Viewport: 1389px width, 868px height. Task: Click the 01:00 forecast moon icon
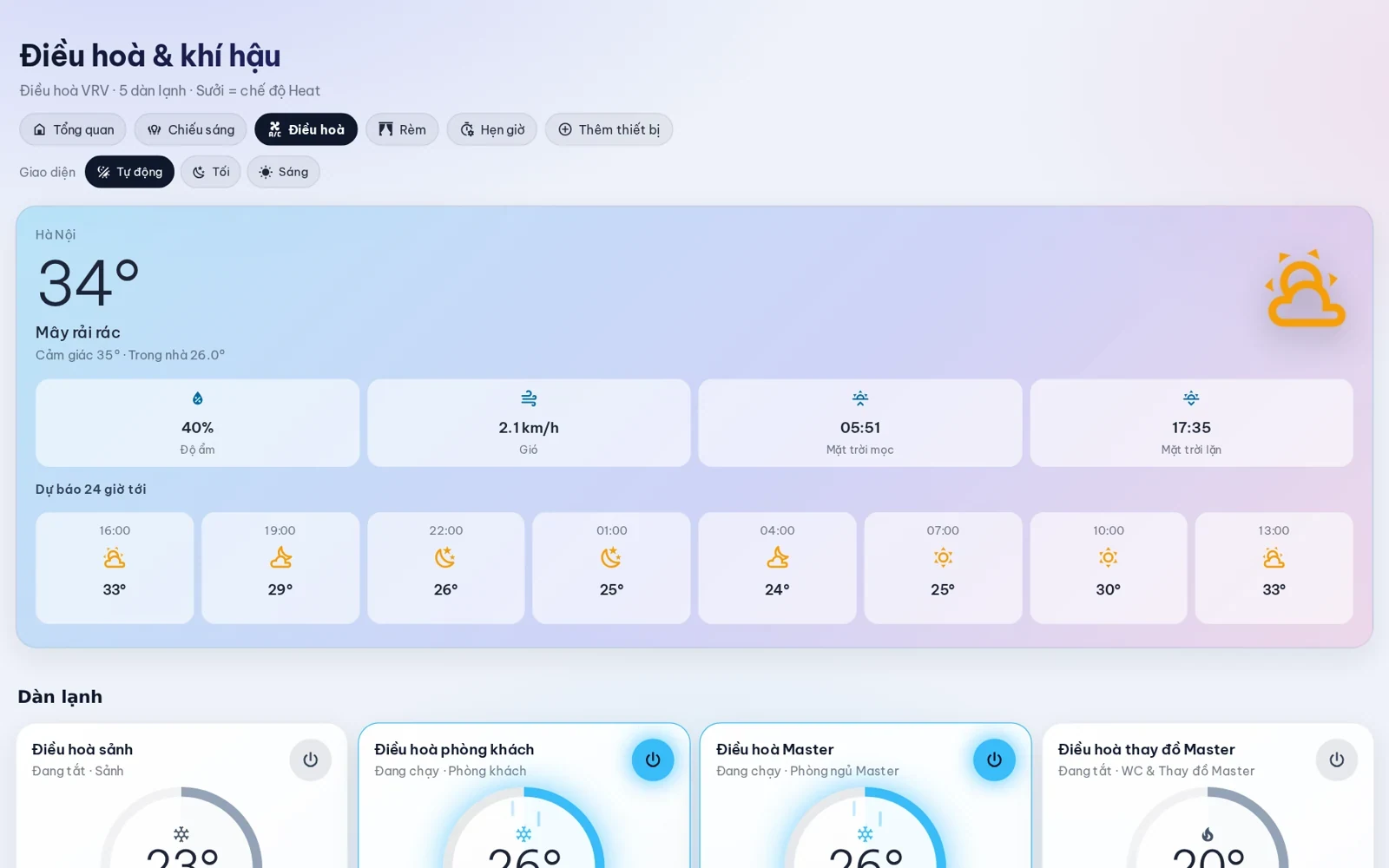(x=611, y=557)
